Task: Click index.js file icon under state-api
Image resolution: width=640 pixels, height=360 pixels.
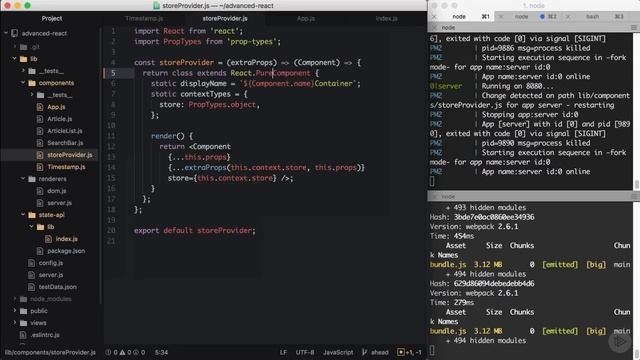Action: 48,239
